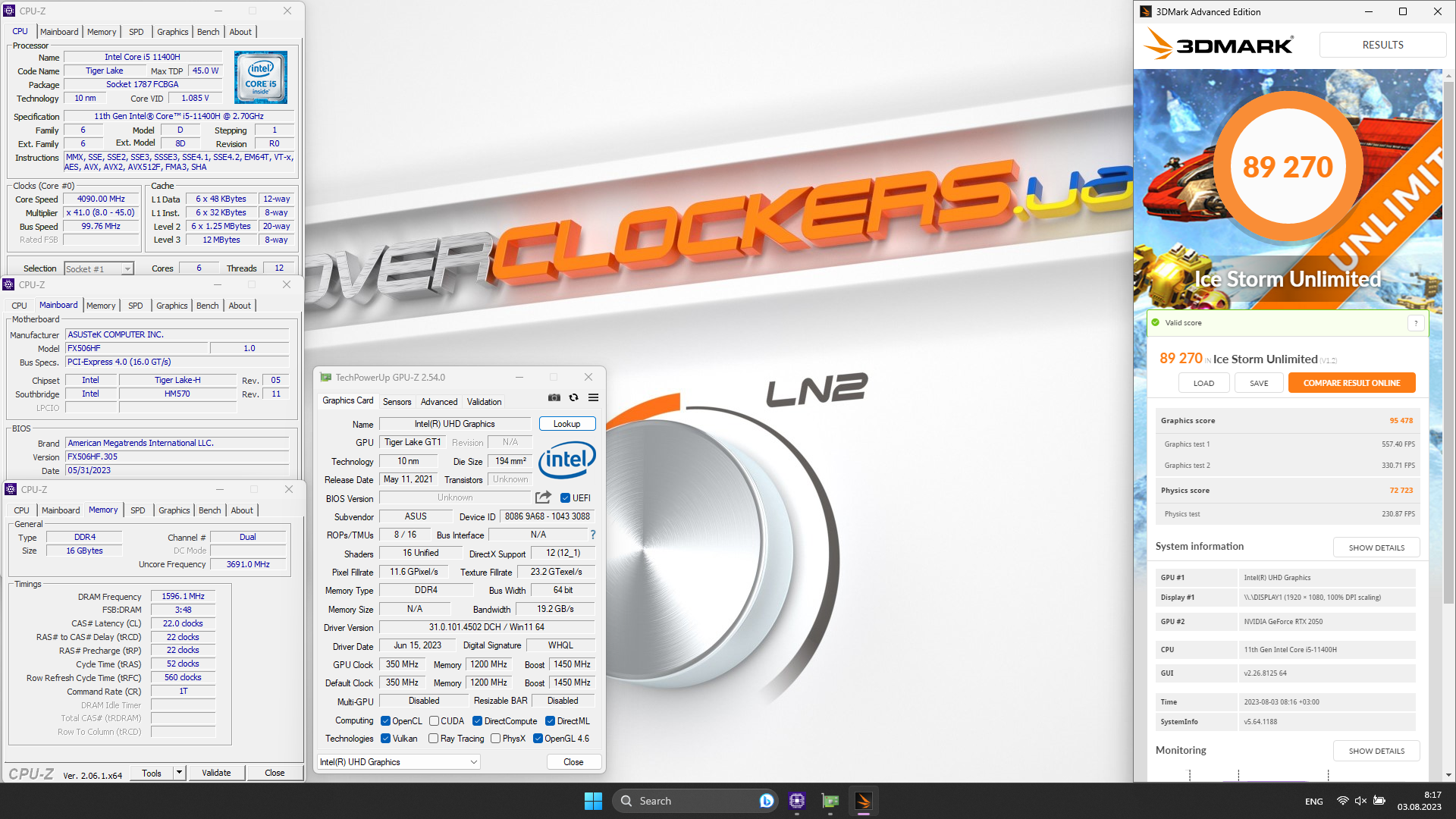The width and height of the screenshot is (1456, 819).
Task: Toggle the OpenGL 4.6 checkbox
Action: click(538, 739)
